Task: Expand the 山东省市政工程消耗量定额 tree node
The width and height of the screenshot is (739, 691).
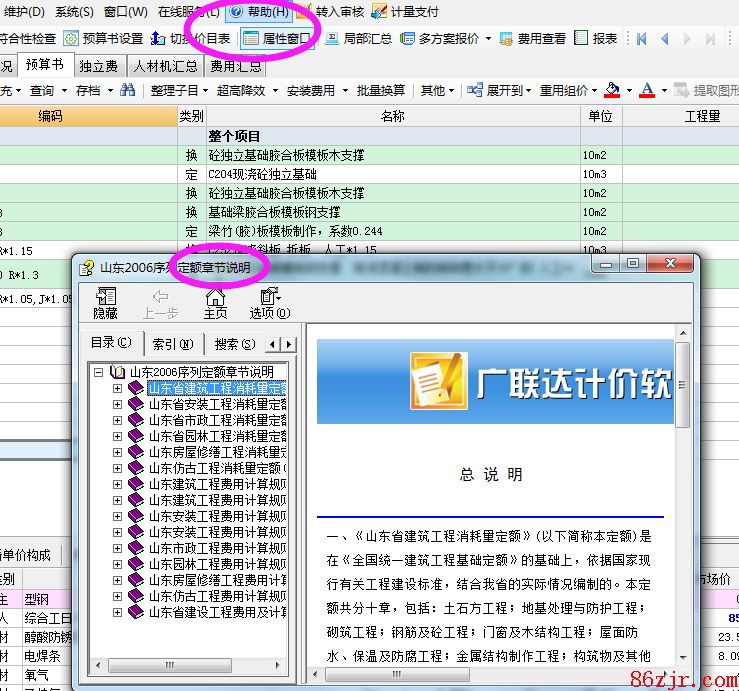Action: [x=118, y=420]
